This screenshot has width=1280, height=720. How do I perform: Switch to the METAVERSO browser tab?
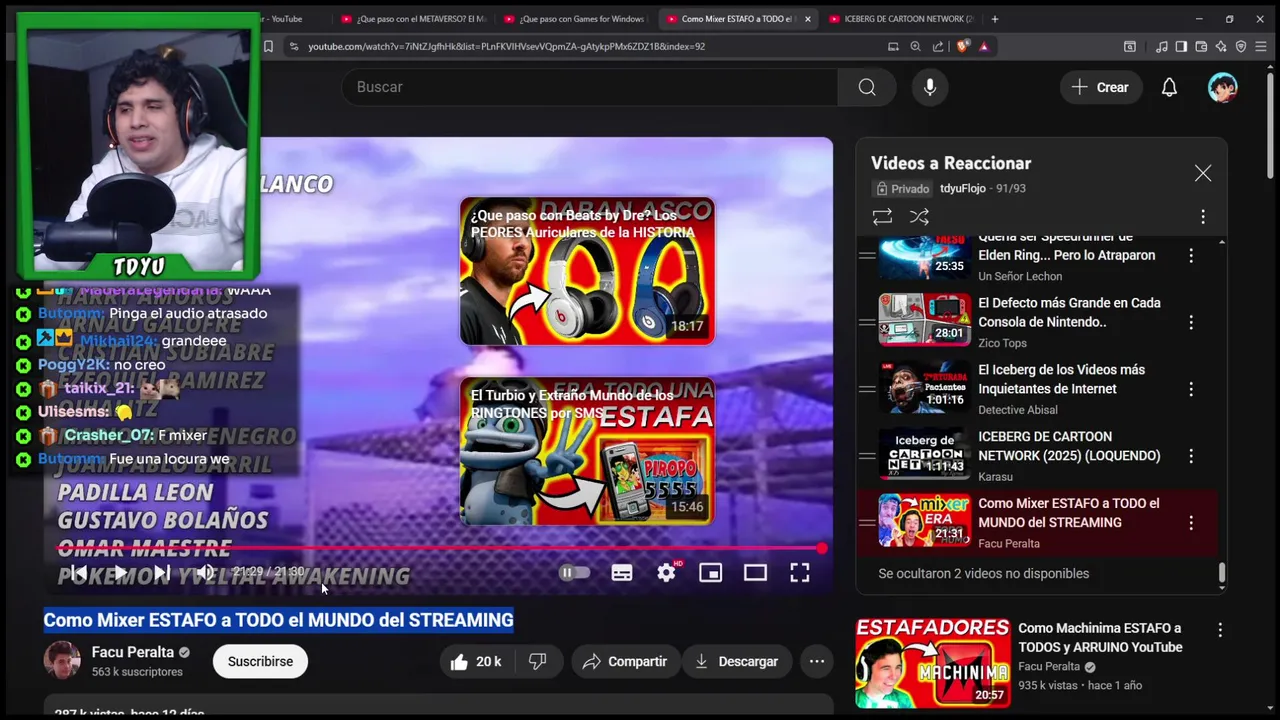(x=413, y=19)
